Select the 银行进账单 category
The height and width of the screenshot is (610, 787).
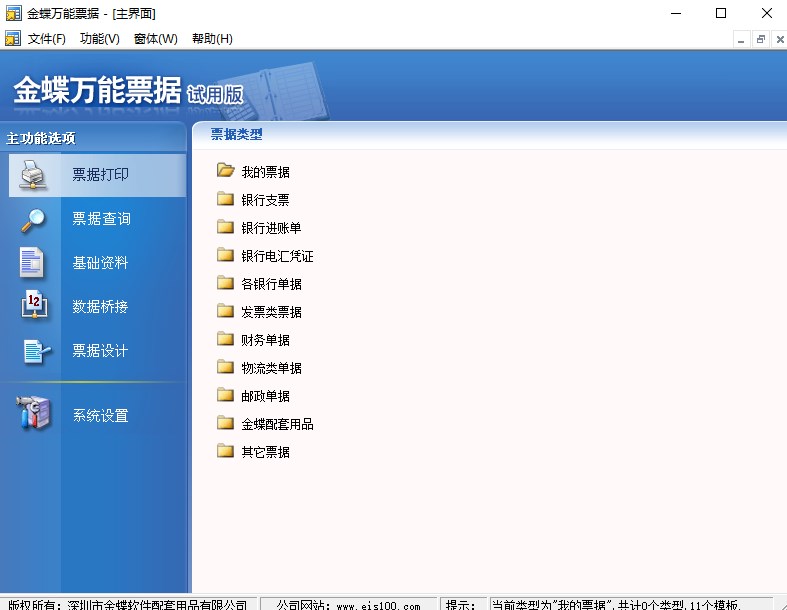point(271,228)
